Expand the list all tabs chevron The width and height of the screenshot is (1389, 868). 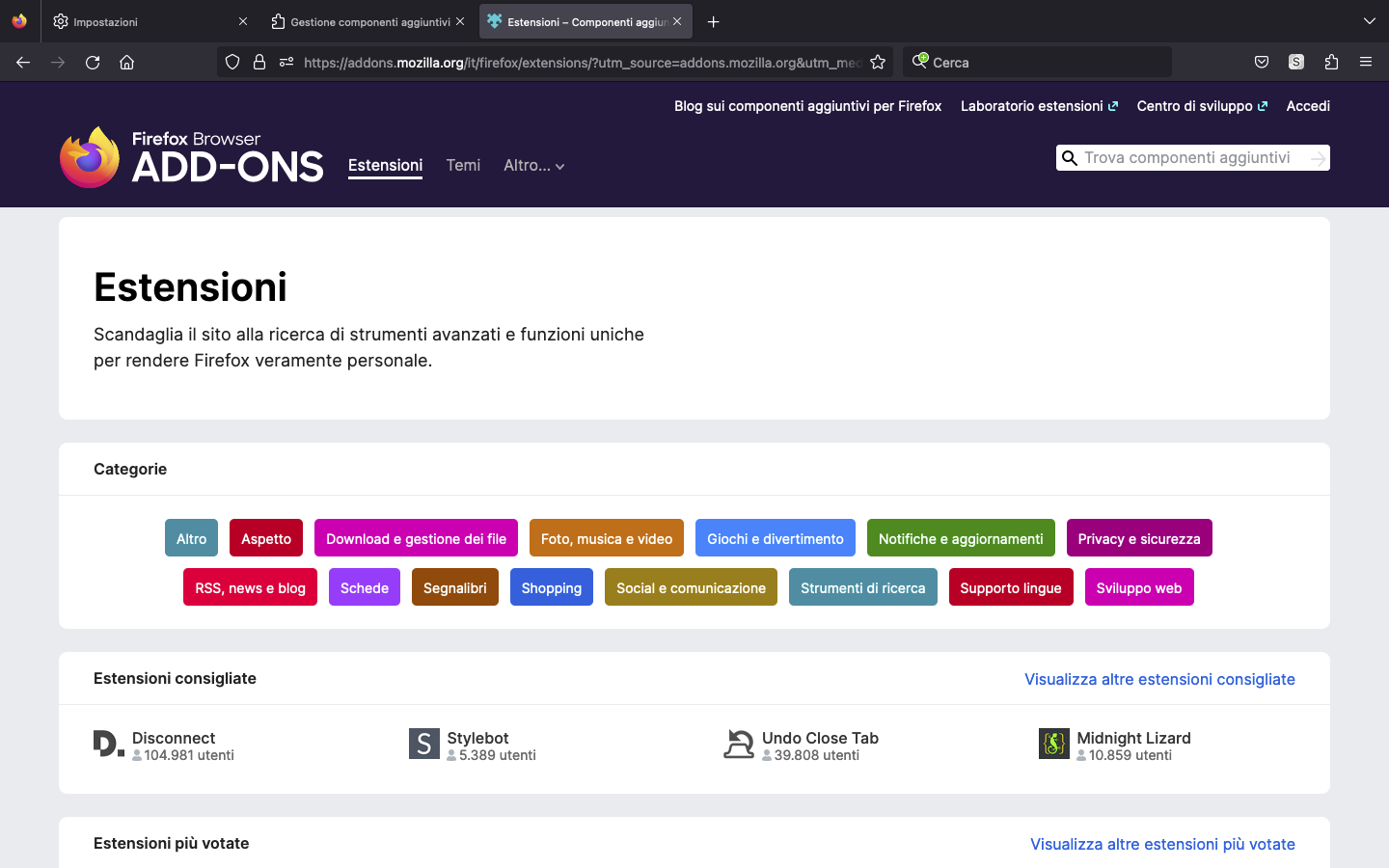(1370, 21)
